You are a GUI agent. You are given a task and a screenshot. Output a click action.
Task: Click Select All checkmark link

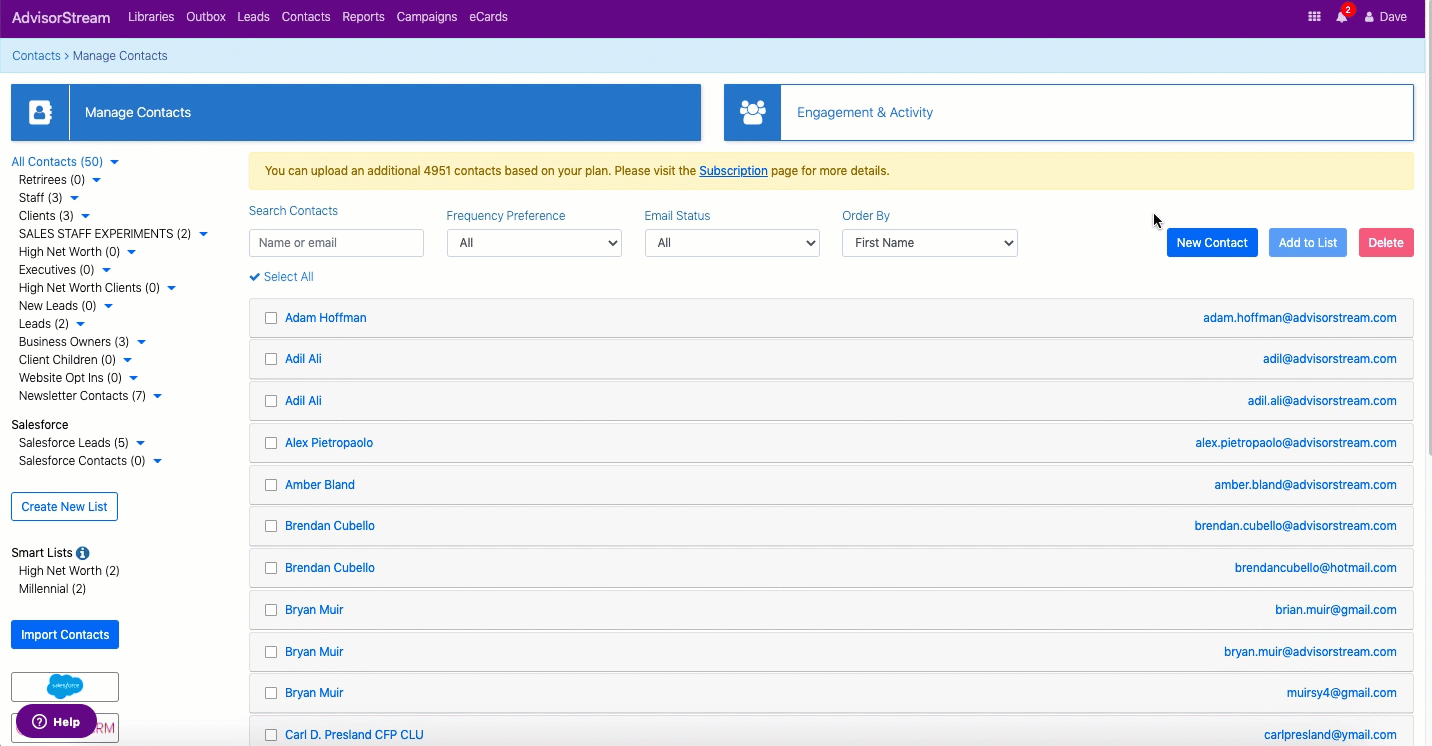281,277
